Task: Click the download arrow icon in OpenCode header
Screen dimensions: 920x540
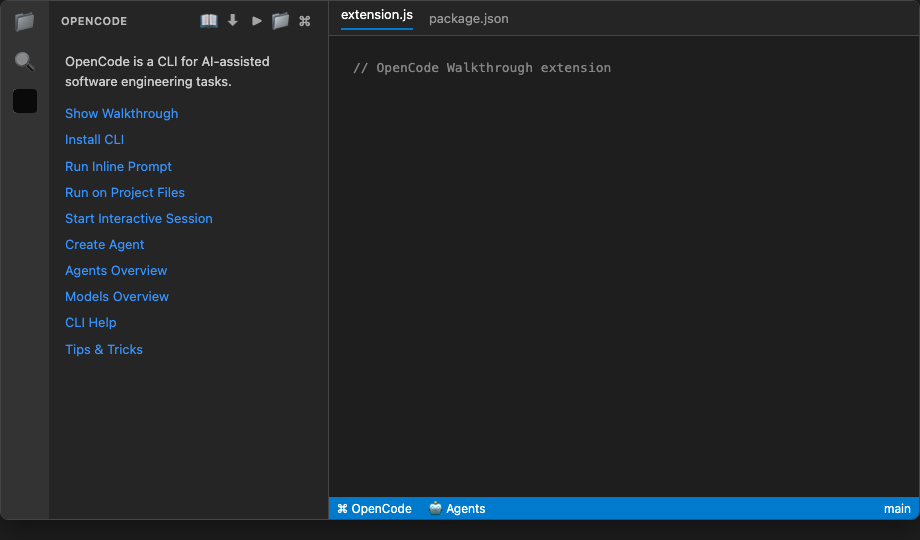Action: [x=233, y=21]
